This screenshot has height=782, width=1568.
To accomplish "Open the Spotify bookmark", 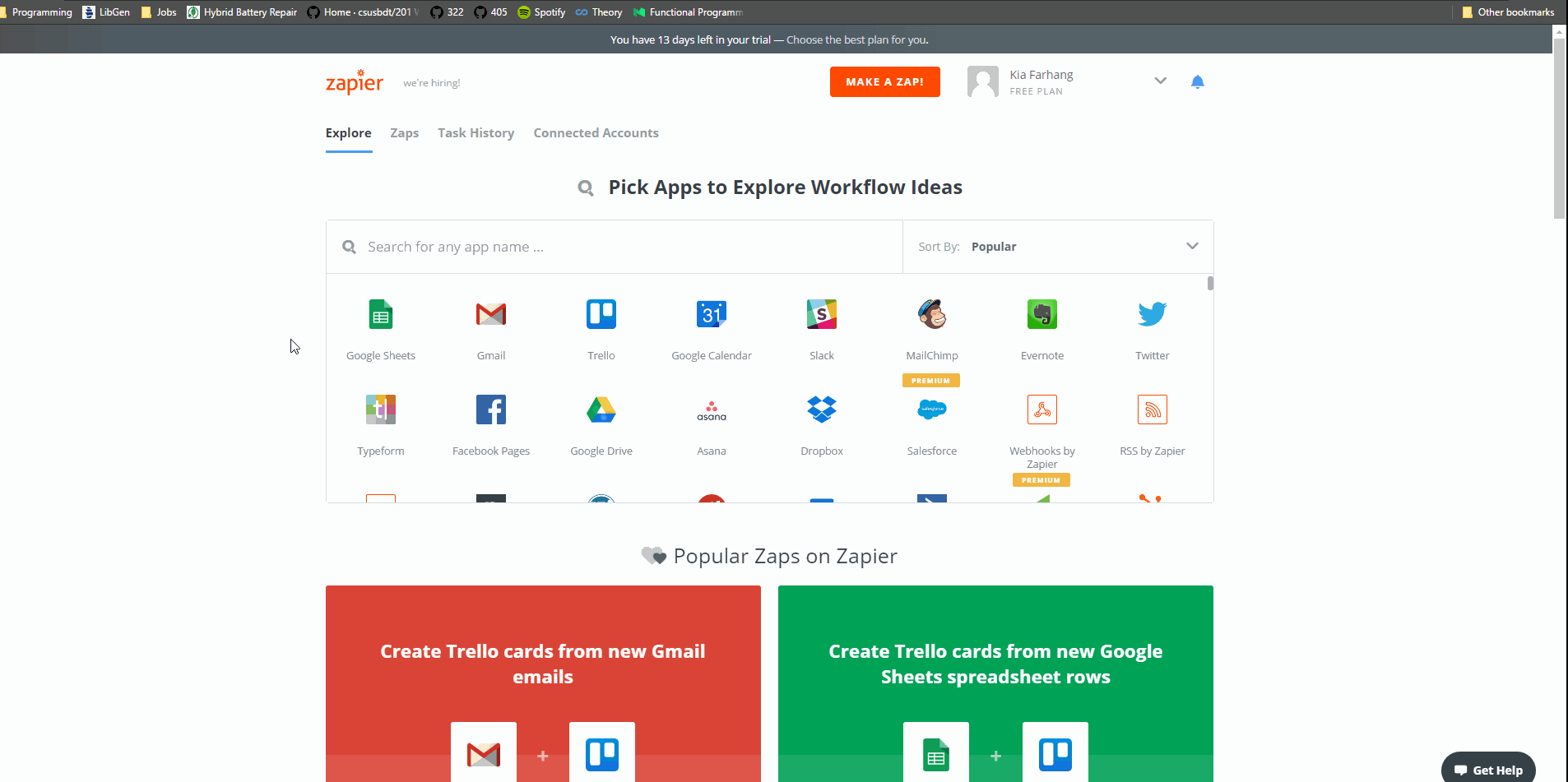I will tap(541, 12).
